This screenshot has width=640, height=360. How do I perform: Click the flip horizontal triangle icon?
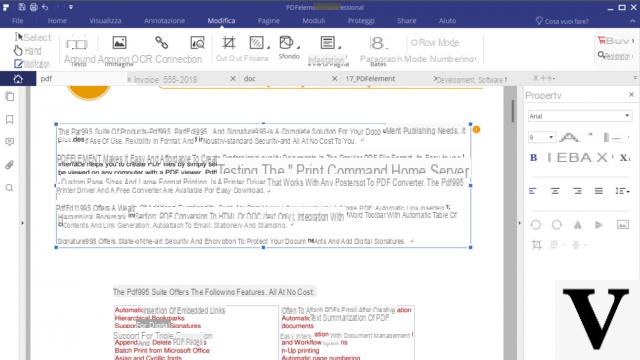click(578, 224)
